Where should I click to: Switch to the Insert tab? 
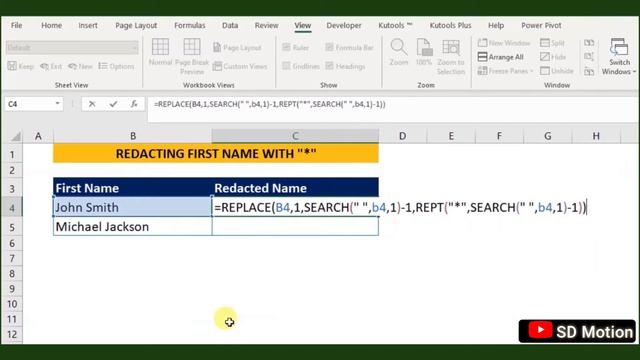tap(88, 25)
